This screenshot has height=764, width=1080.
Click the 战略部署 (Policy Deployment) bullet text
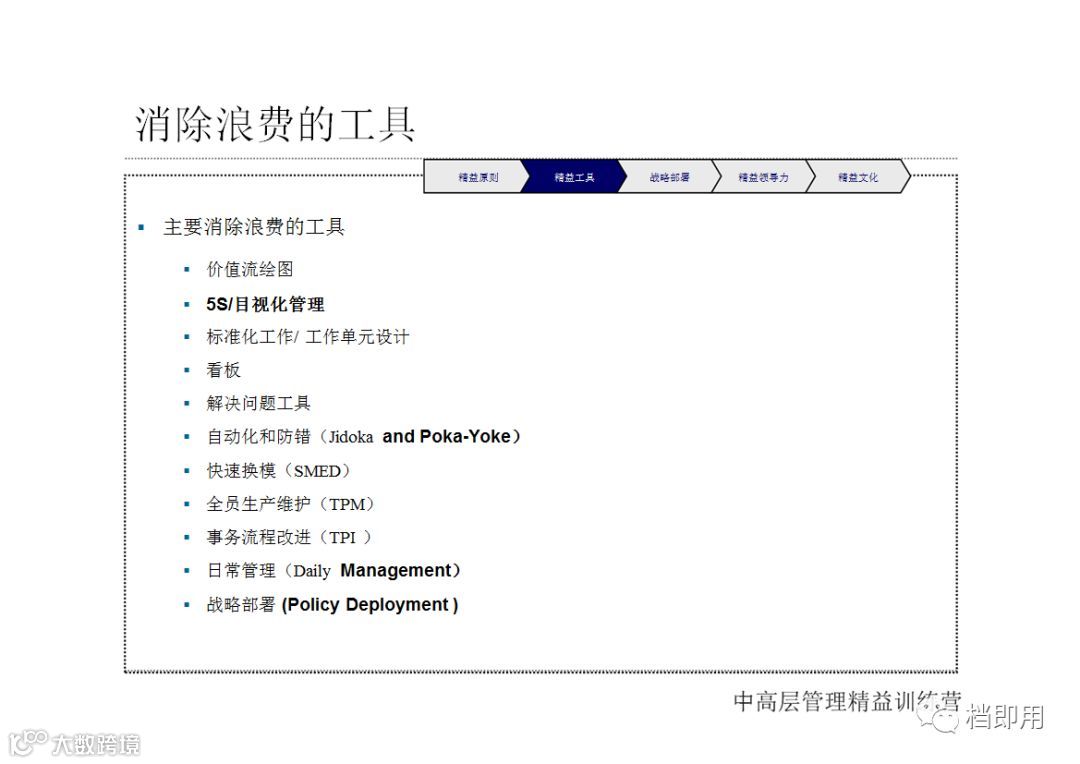click(332, 605)
